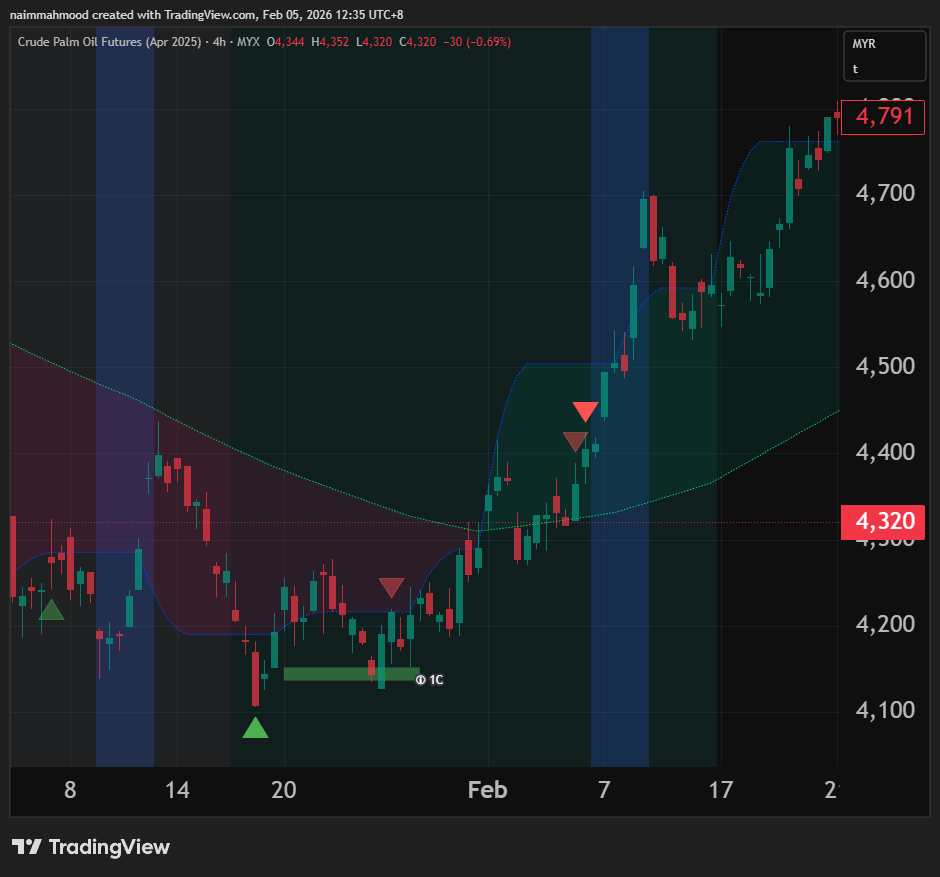Select the faded red triangle above the green bar
Viewport: 940px width, 877px height.
point(391,587)
